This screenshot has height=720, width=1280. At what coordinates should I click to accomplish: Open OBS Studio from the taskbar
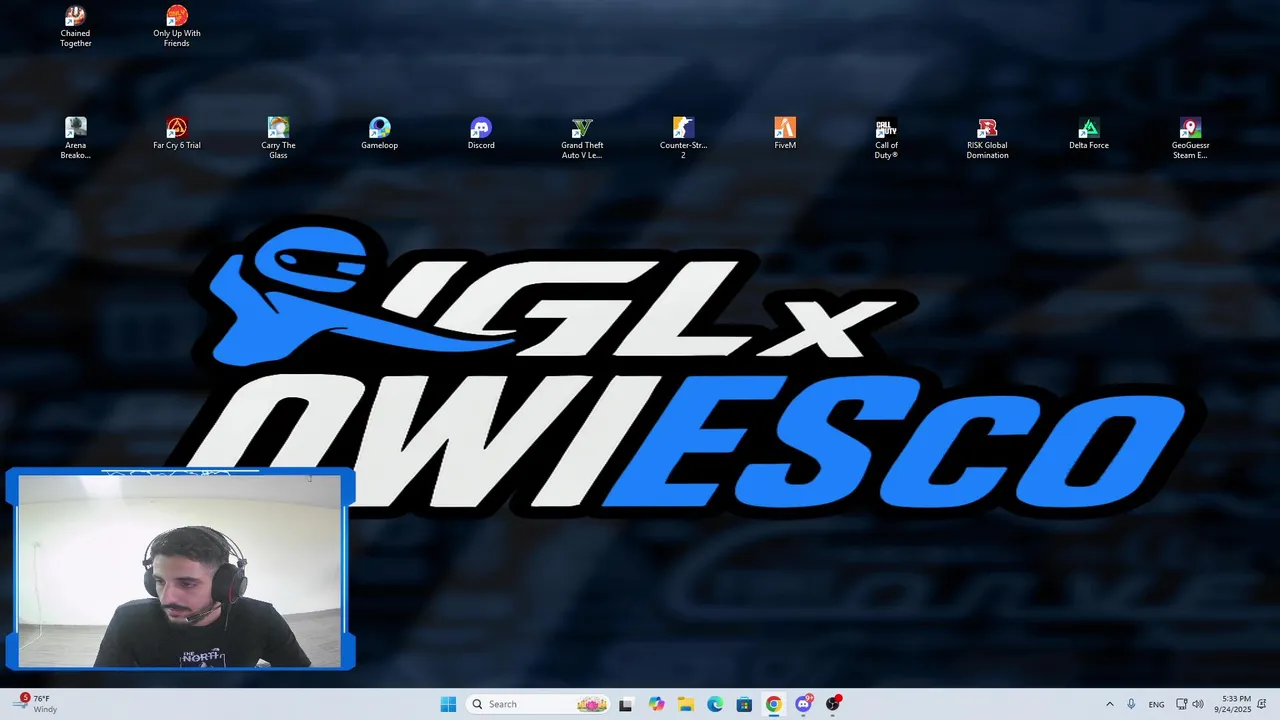pyautogui.click(x=832, y=704)
